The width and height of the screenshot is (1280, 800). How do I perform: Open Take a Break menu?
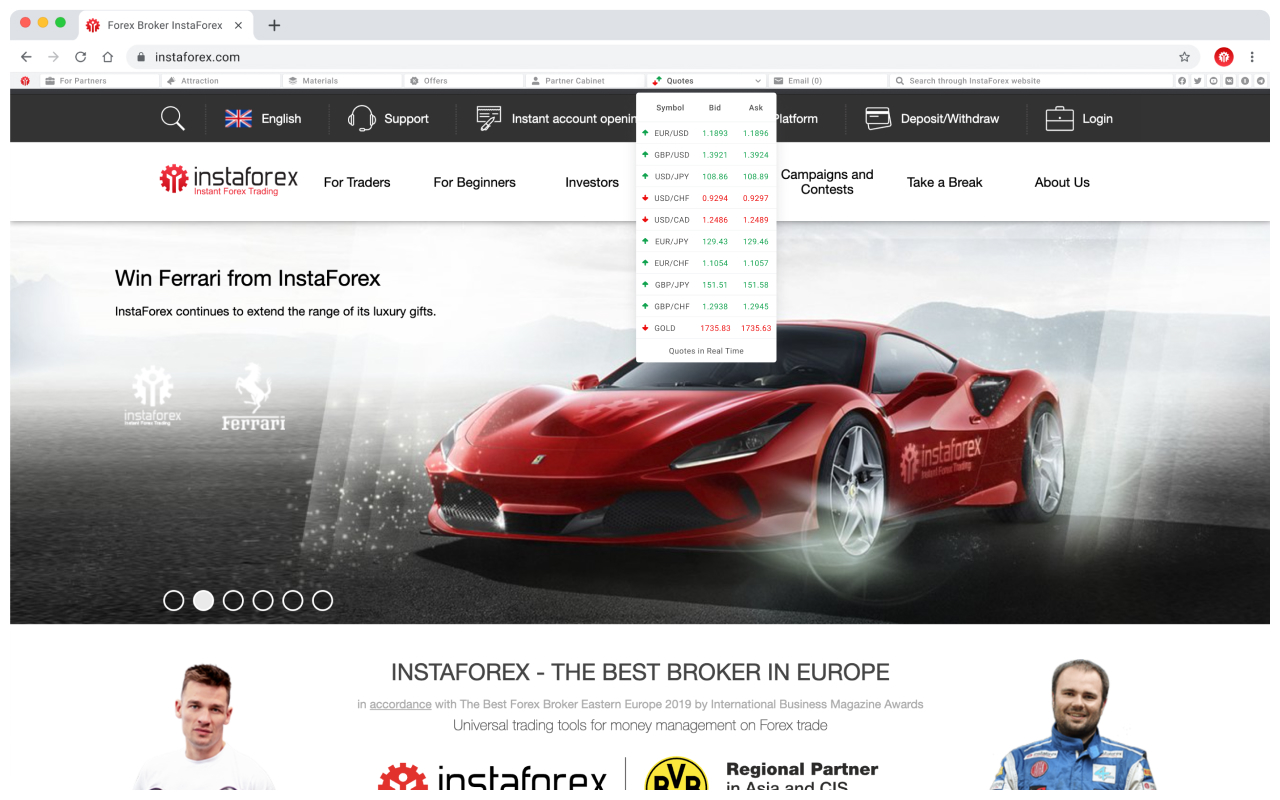tap(944, 182)
